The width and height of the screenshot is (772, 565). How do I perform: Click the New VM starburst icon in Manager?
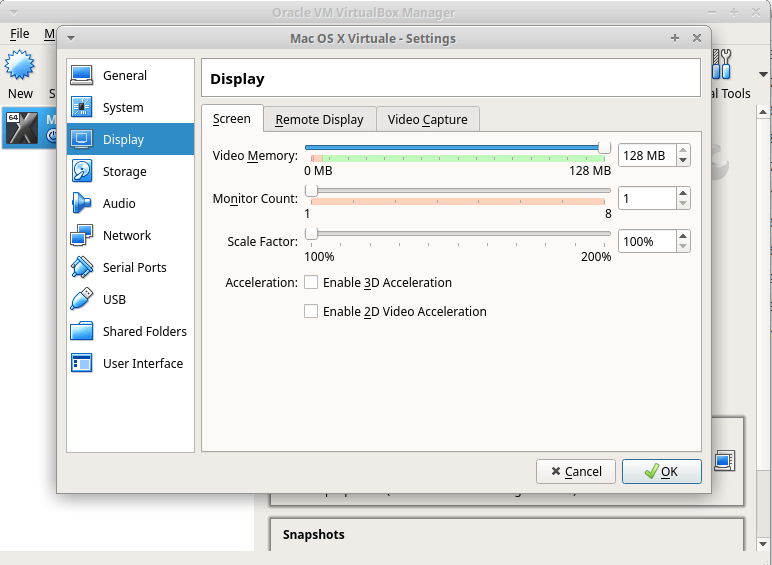click(20, 64)
